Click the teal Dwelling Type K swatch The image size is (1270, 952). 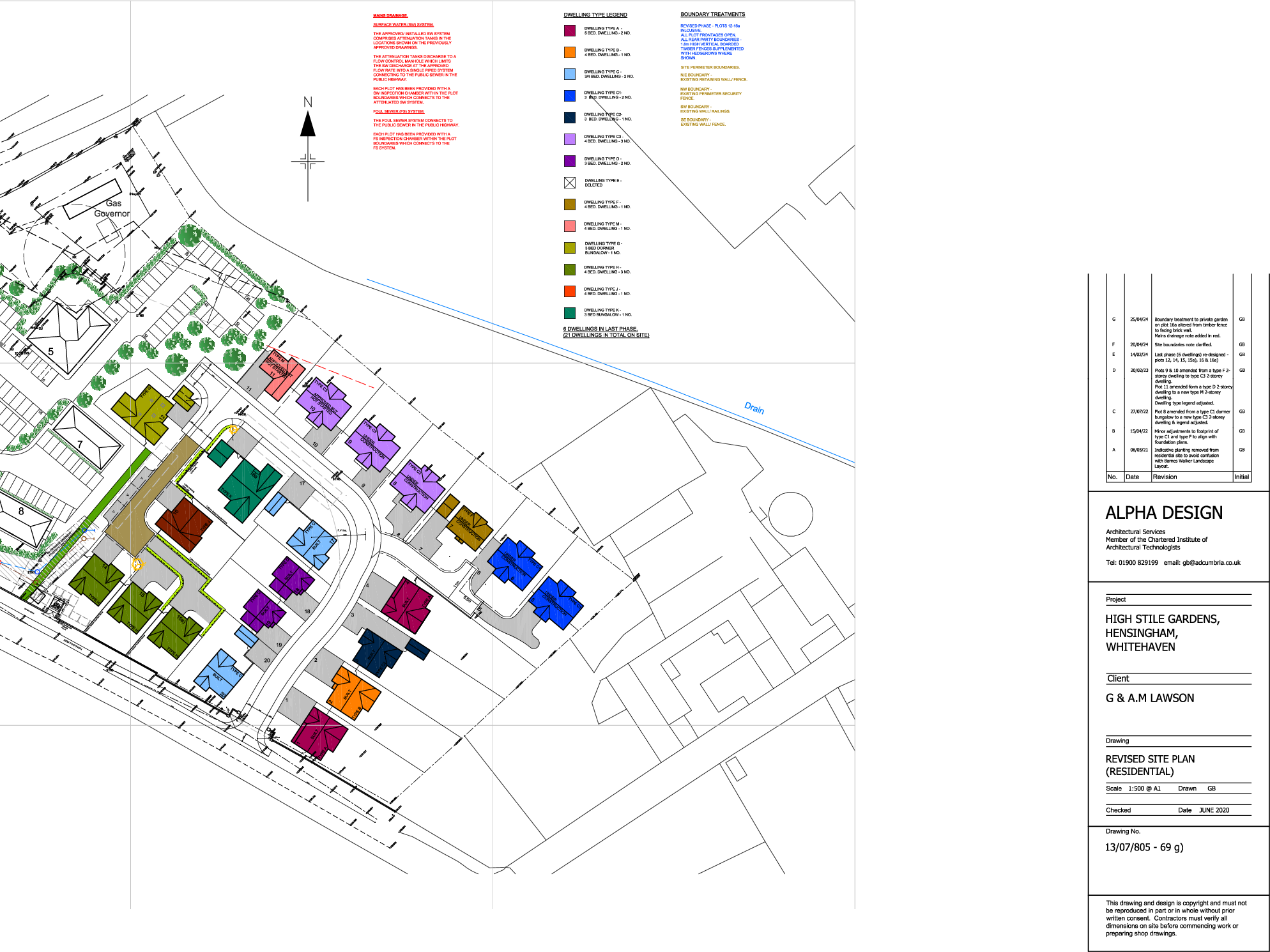tap(570, 313)
